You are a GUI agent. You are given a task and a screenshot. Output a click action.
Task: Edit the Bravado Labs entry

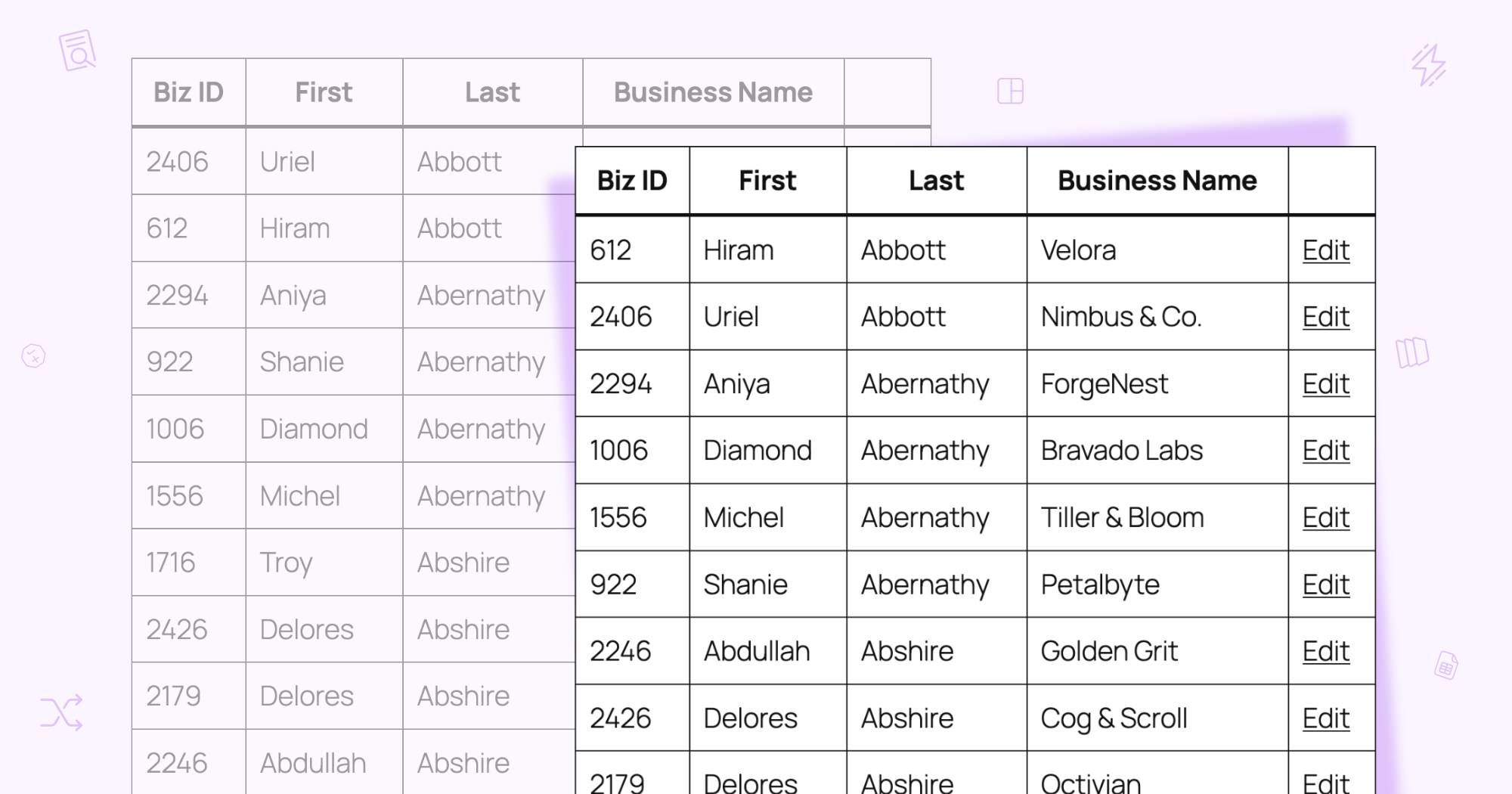click(x=1325, y=451)
